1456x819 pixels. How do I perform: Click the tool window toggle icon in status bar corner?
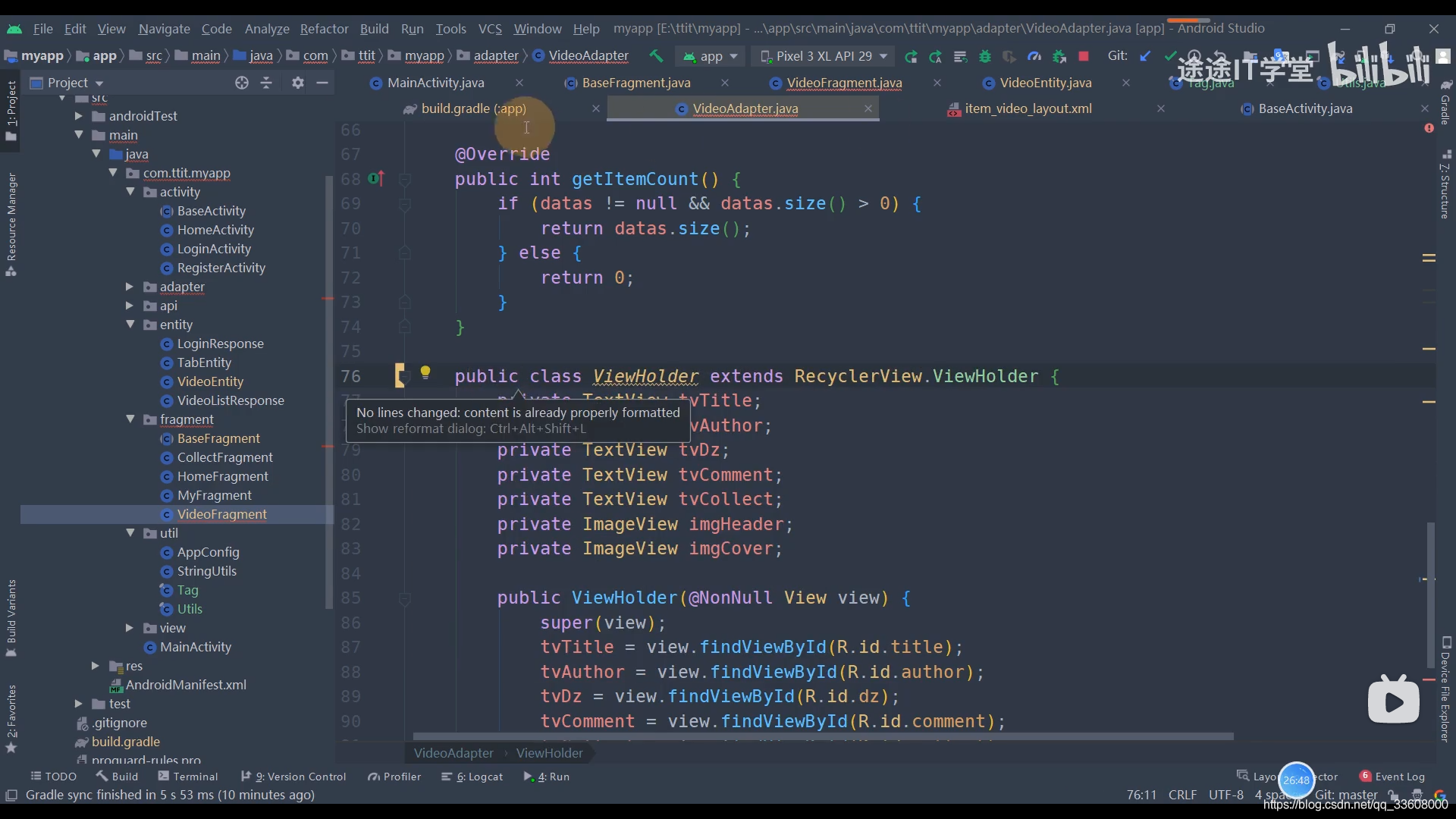[11, 795]
